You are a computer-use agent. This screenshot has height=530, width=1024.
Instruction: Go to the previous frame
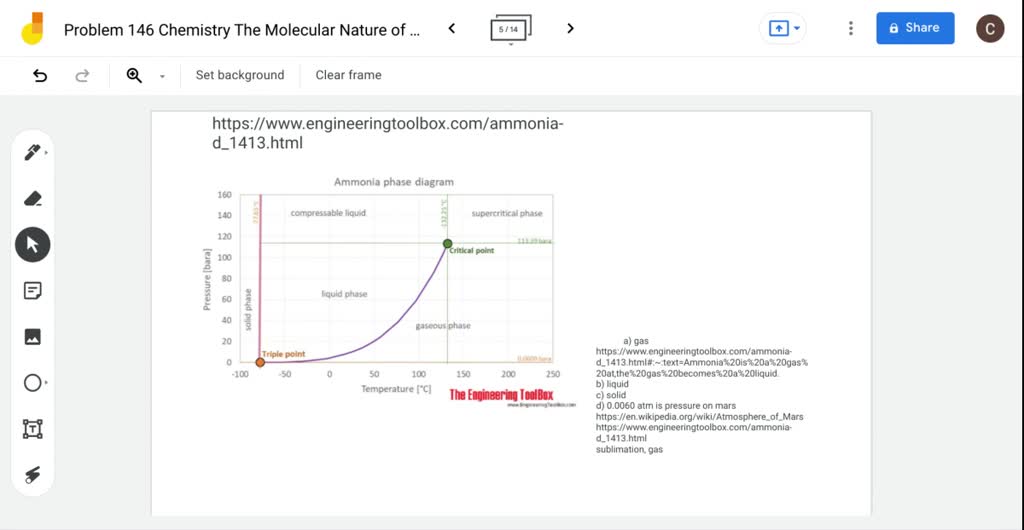coord(452,28)
